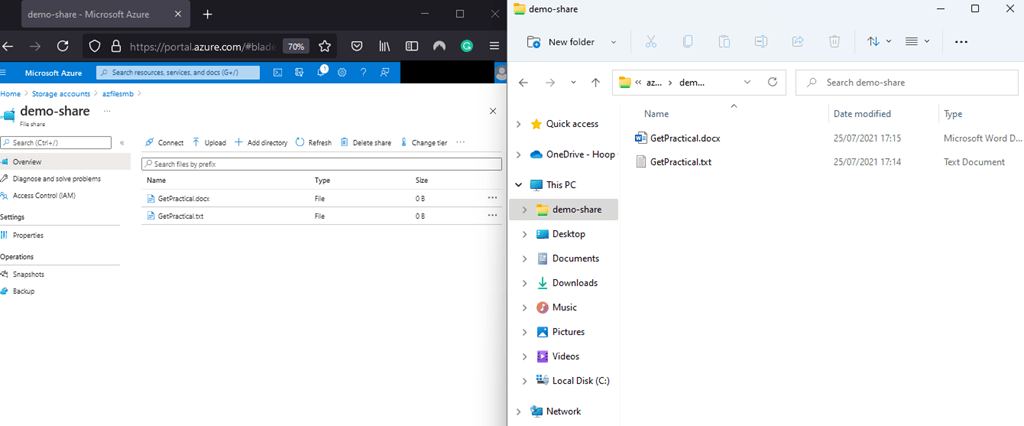The height and width of the screenshot is (426, 1024).
Task: Expand Quick access in navigation pane
Action: (x=519, y=124)
